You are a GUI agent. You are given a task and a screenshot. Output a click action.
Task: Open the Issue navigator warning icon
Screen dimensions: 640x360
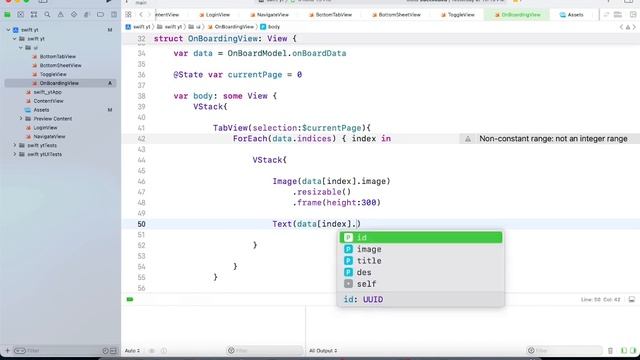pos(60,15)
